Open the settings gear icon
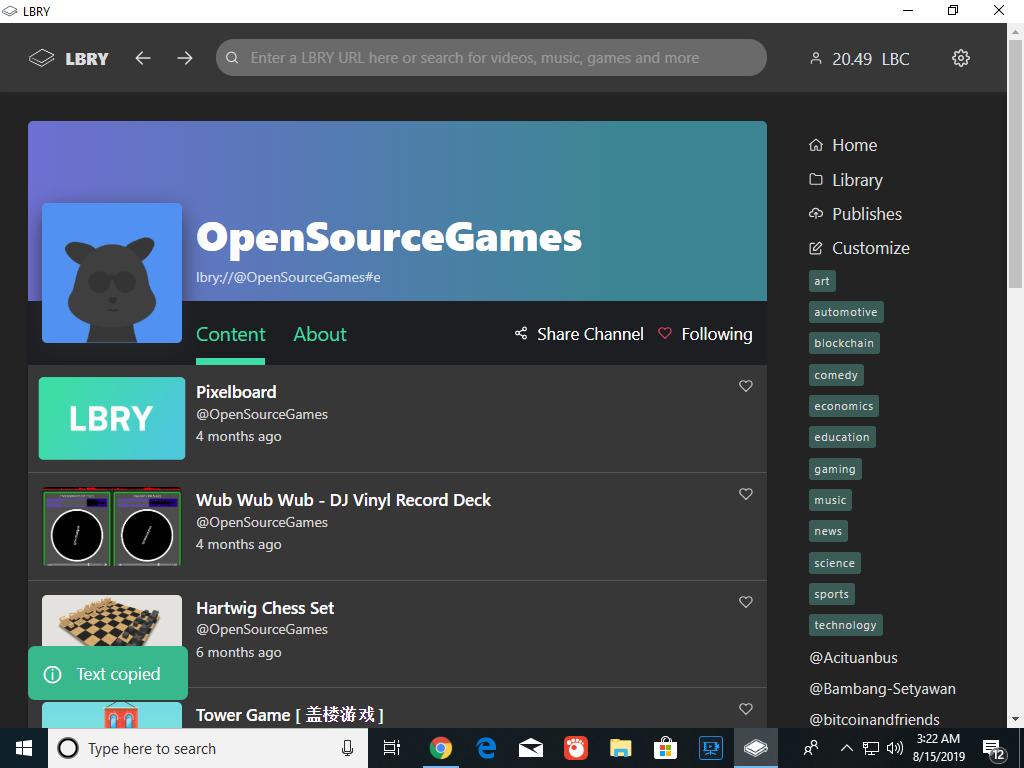1024x768 pixels. [961, 58]
